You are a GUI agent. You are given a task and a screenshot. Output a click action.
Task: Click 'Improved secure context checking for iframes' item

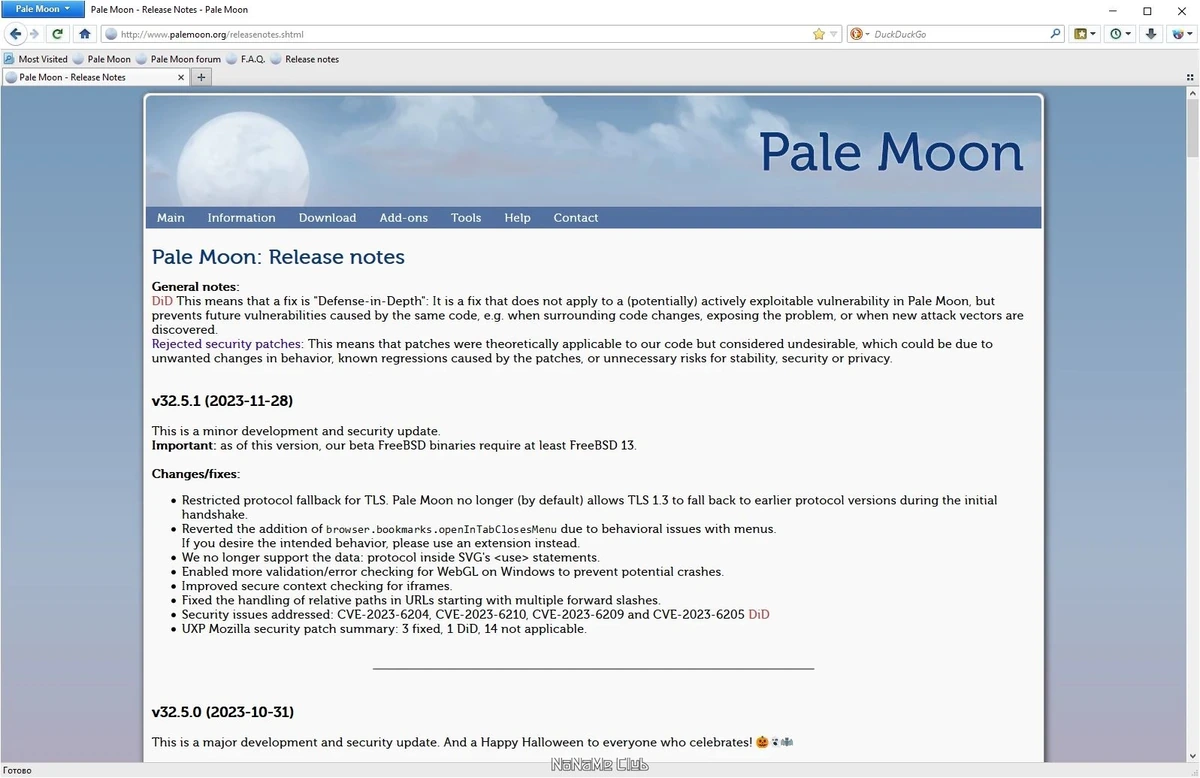317,586
